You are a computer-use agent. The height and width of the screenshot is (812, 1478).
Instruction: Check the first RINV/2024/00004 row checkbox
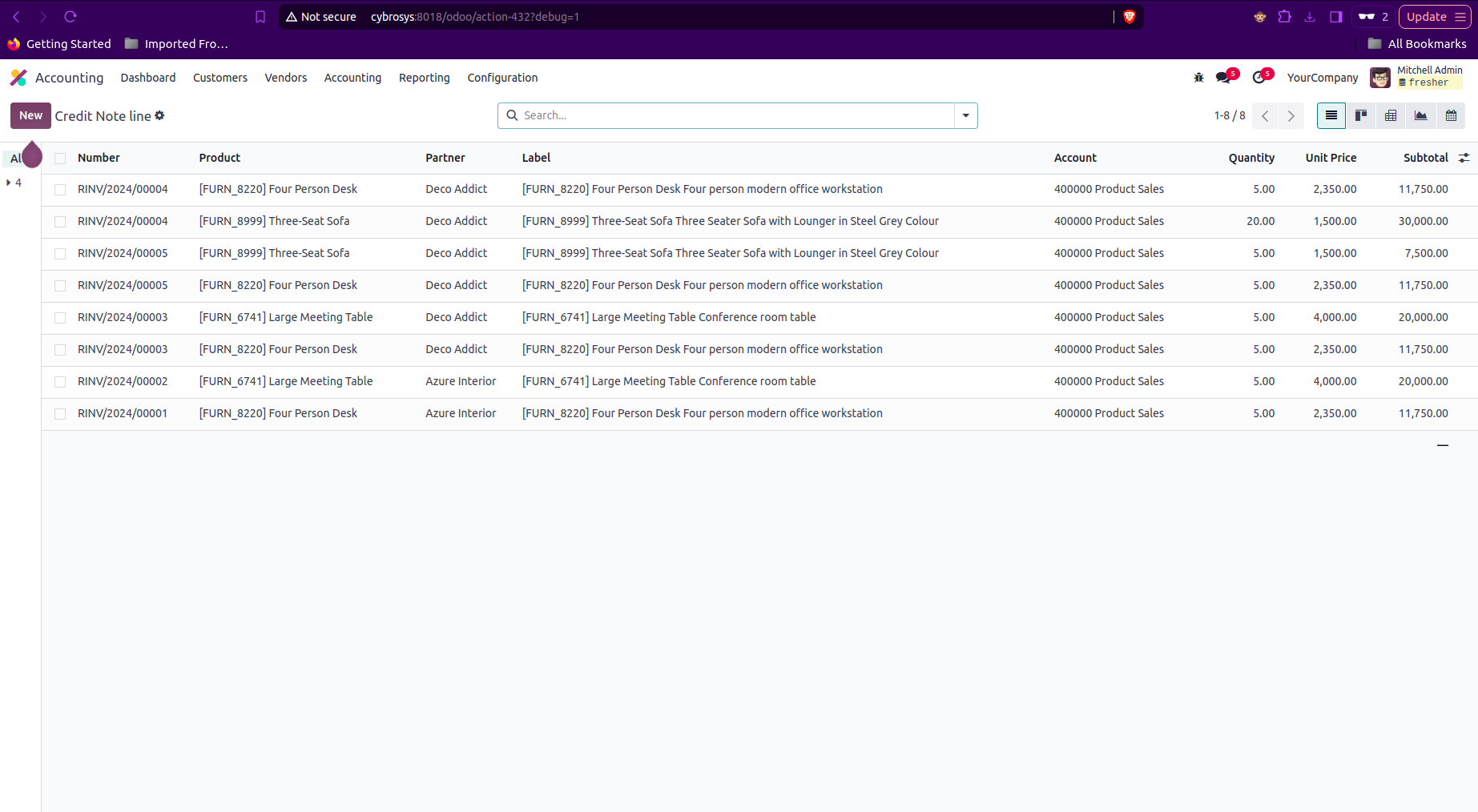click(60, 190)
